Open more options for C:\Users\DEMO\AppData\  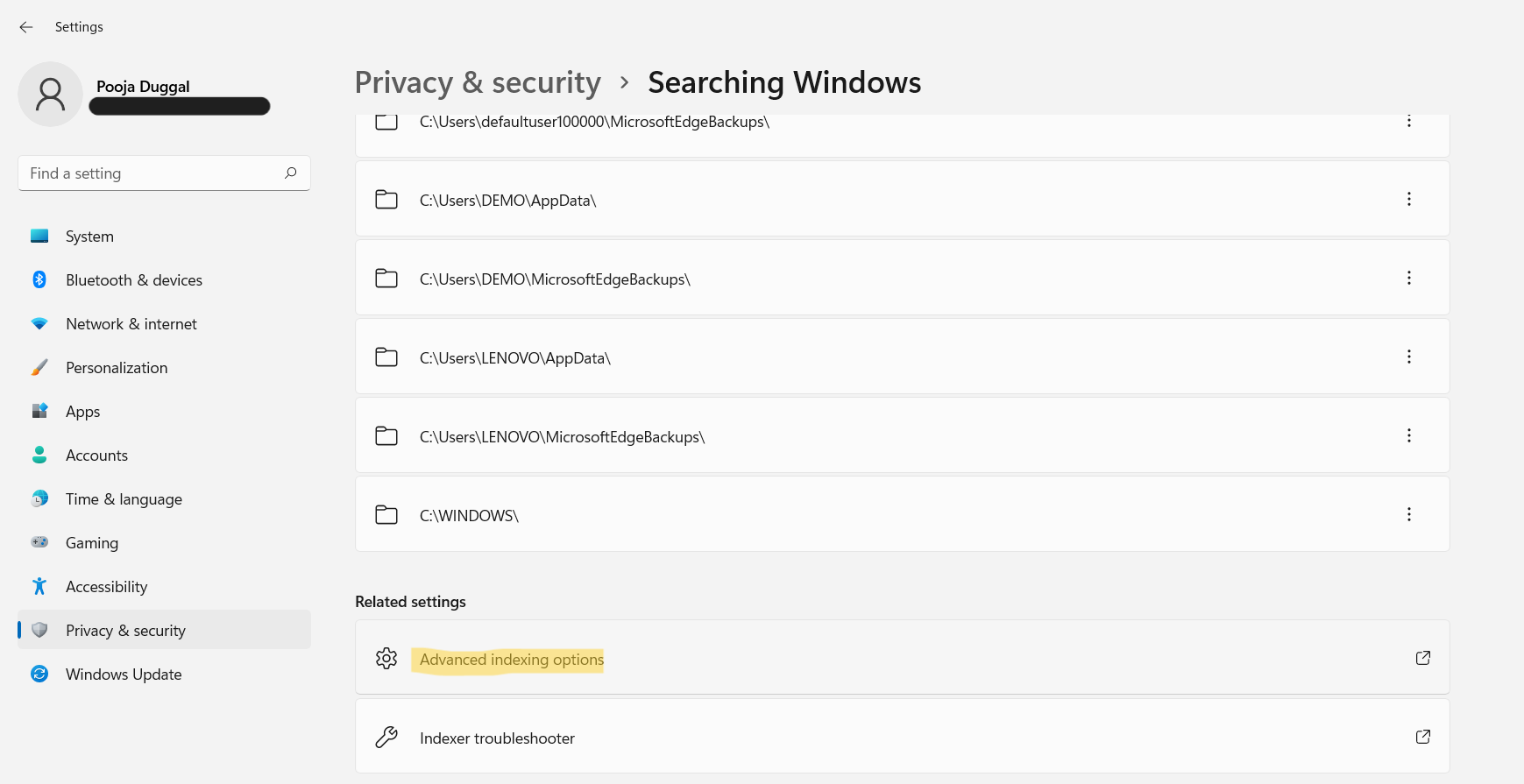(x=1408, y=200)
